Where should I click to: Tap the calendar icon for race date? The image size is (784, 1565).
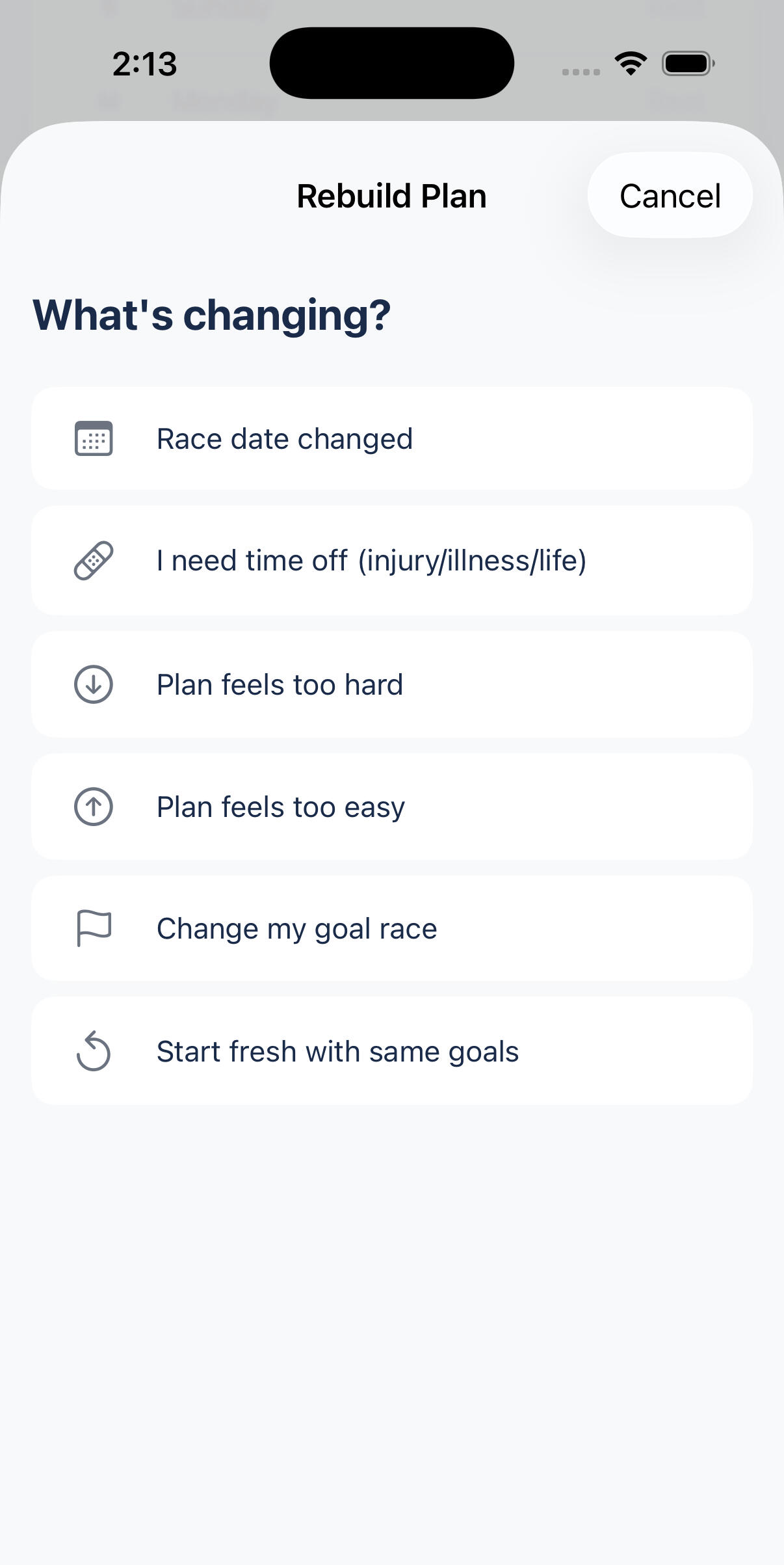94,438
